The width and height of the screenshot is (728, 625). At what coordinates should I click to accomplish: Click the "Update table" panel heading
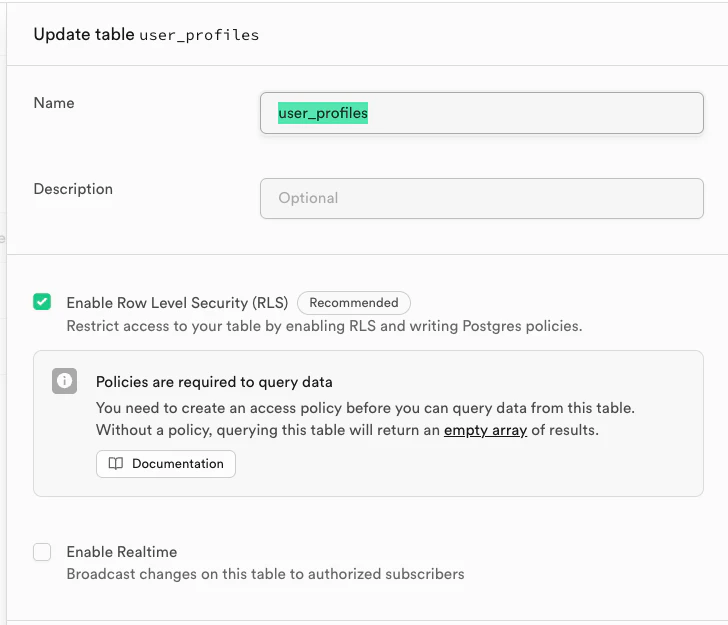pyautogui.click(x=84, y=34)
